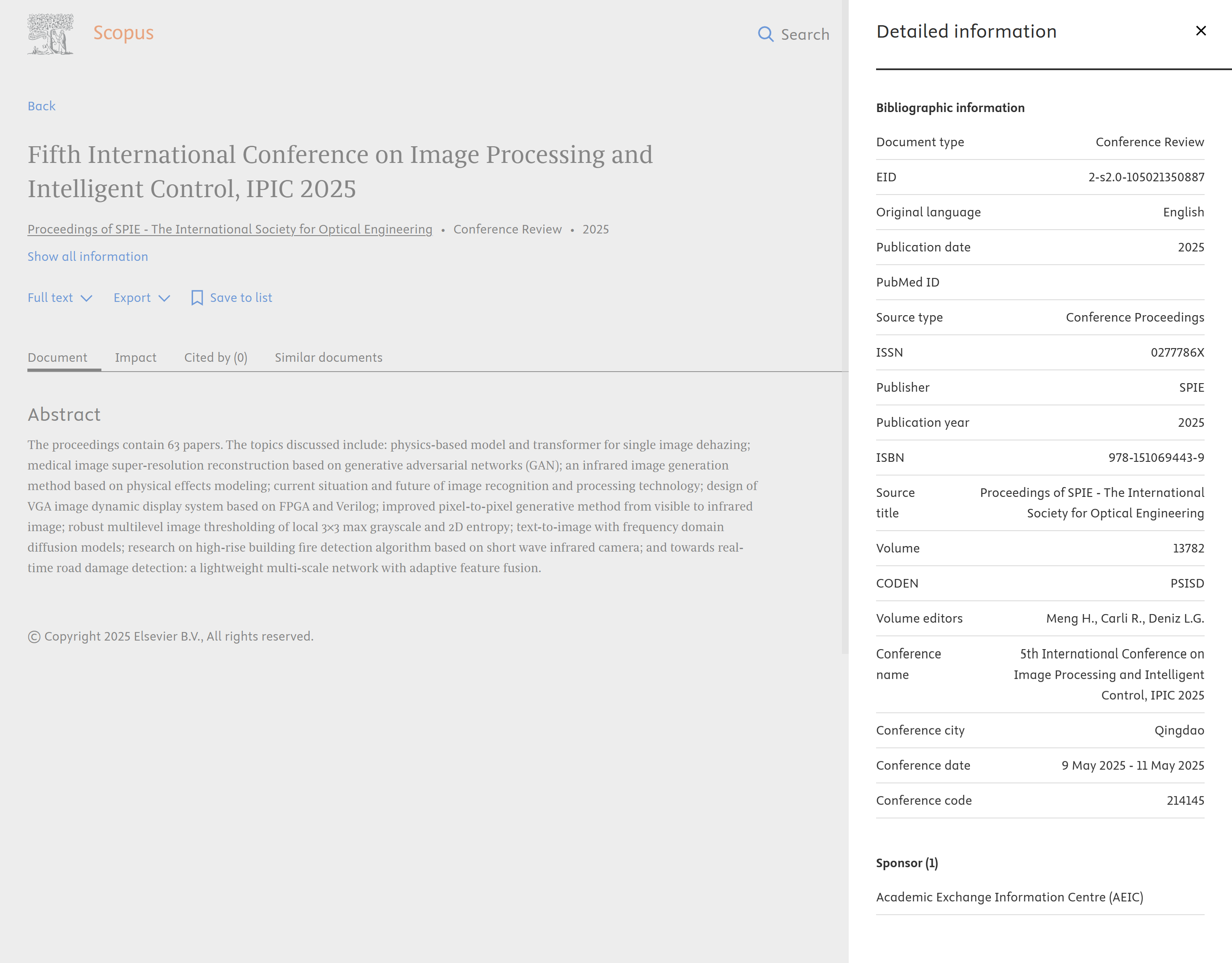1232x963 pixels.
Task: Open the Scopus home link
Action: (x=124, y=32)
